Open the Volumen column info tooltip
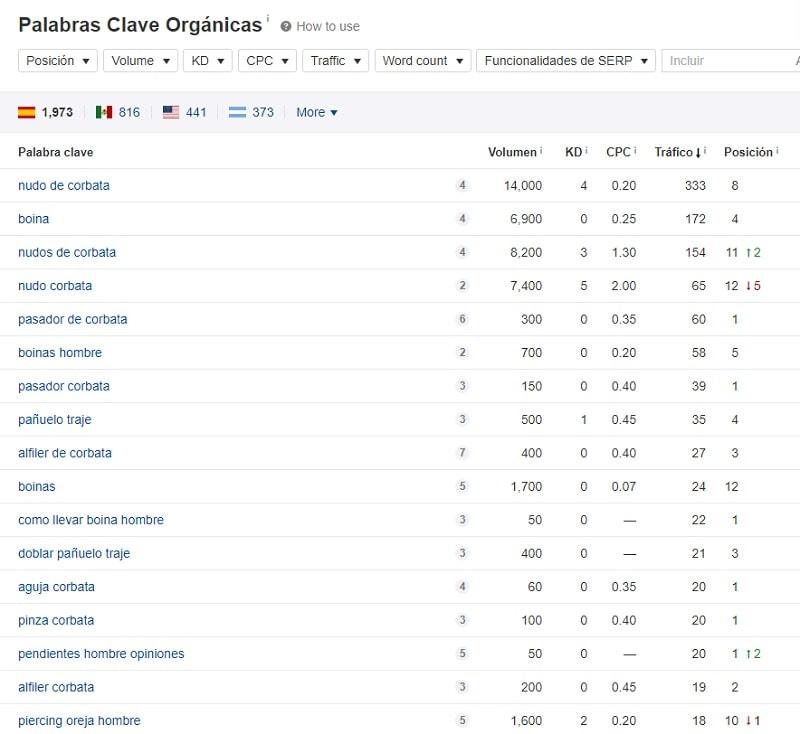This screenshot has height=734, width=800. click(540, 151)
